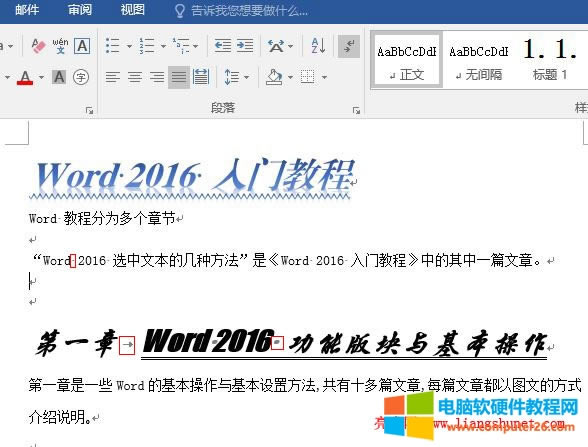The image size is (588, 447).
Task: Click the Sort A-Z icon
Action: pos(318,46)
